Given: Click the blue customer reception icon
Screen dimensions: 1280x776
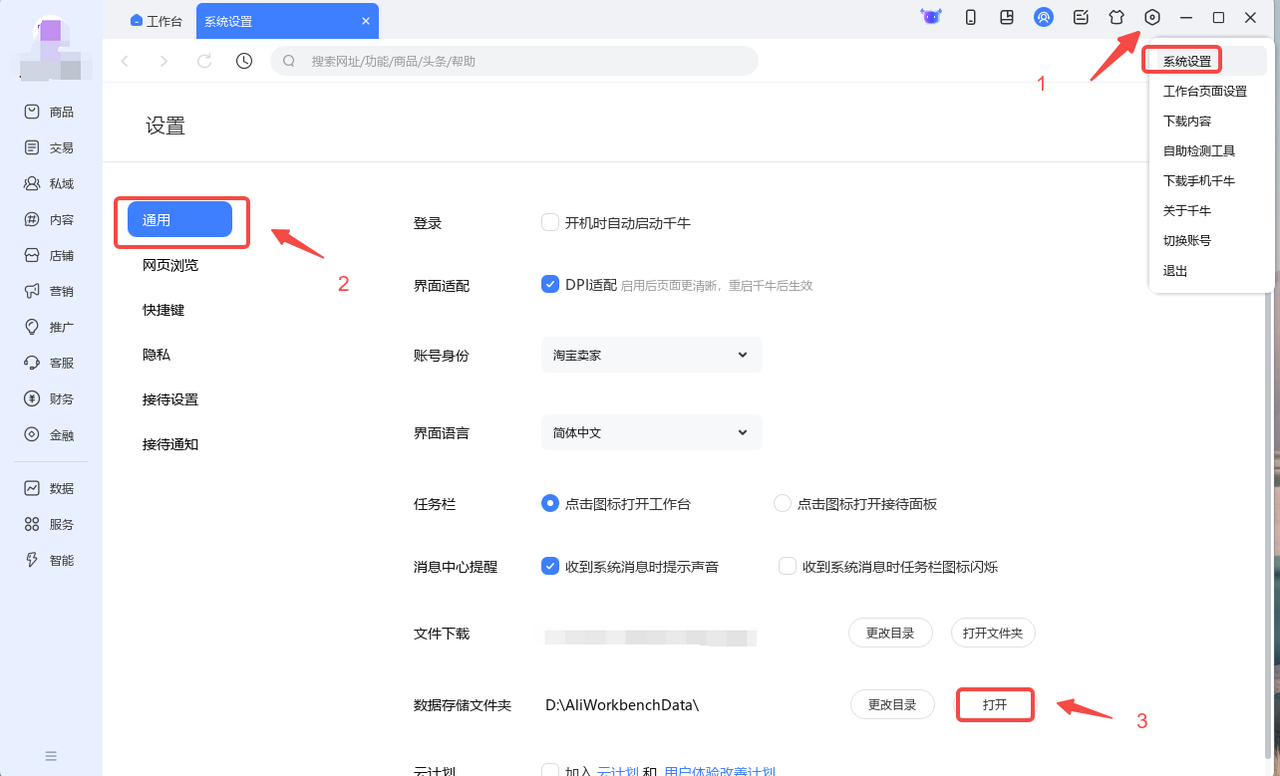Looking at the screenshot, I should [x=1044, y=17].
